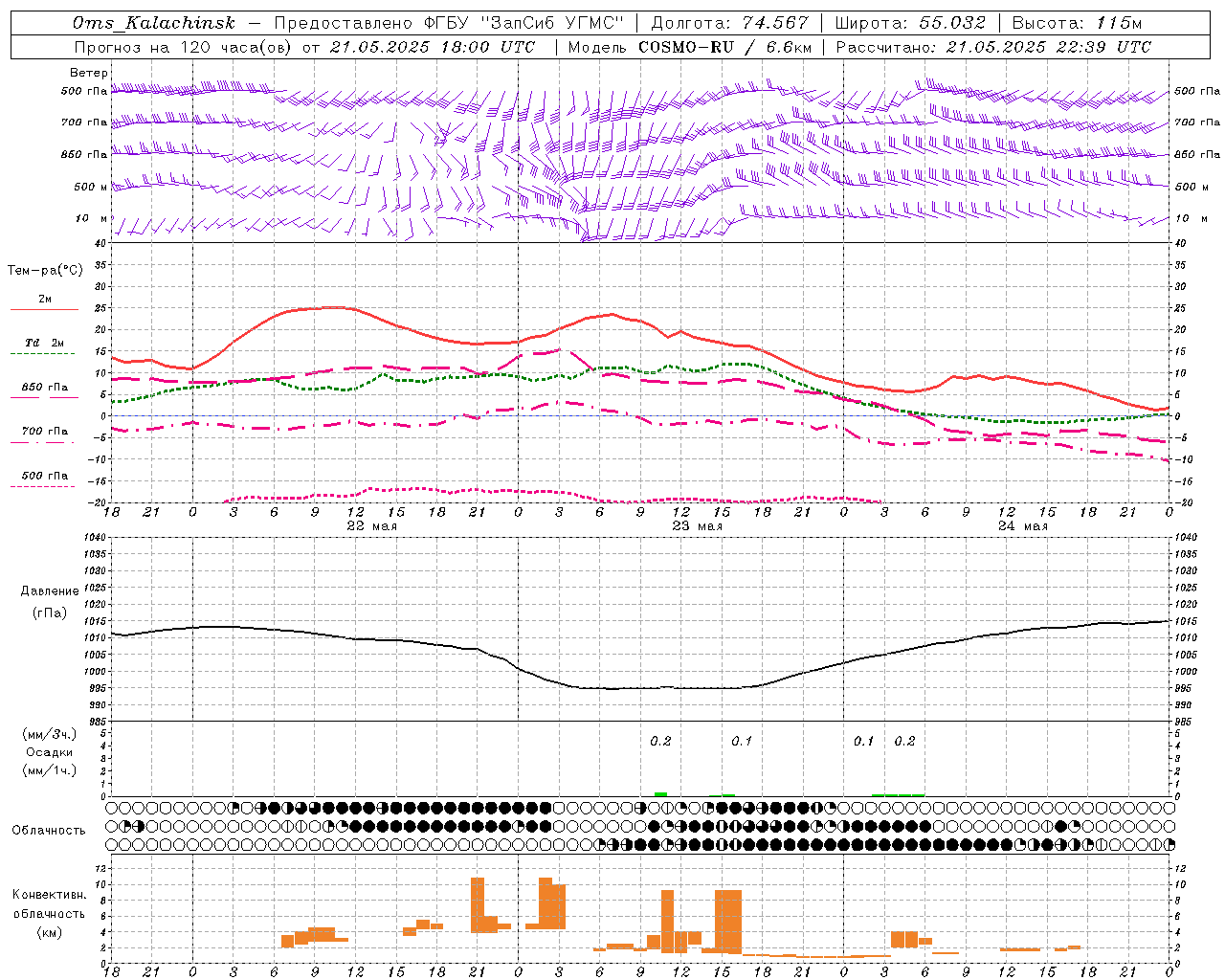Click the 22 мая date label

click(x=371, y=526)
